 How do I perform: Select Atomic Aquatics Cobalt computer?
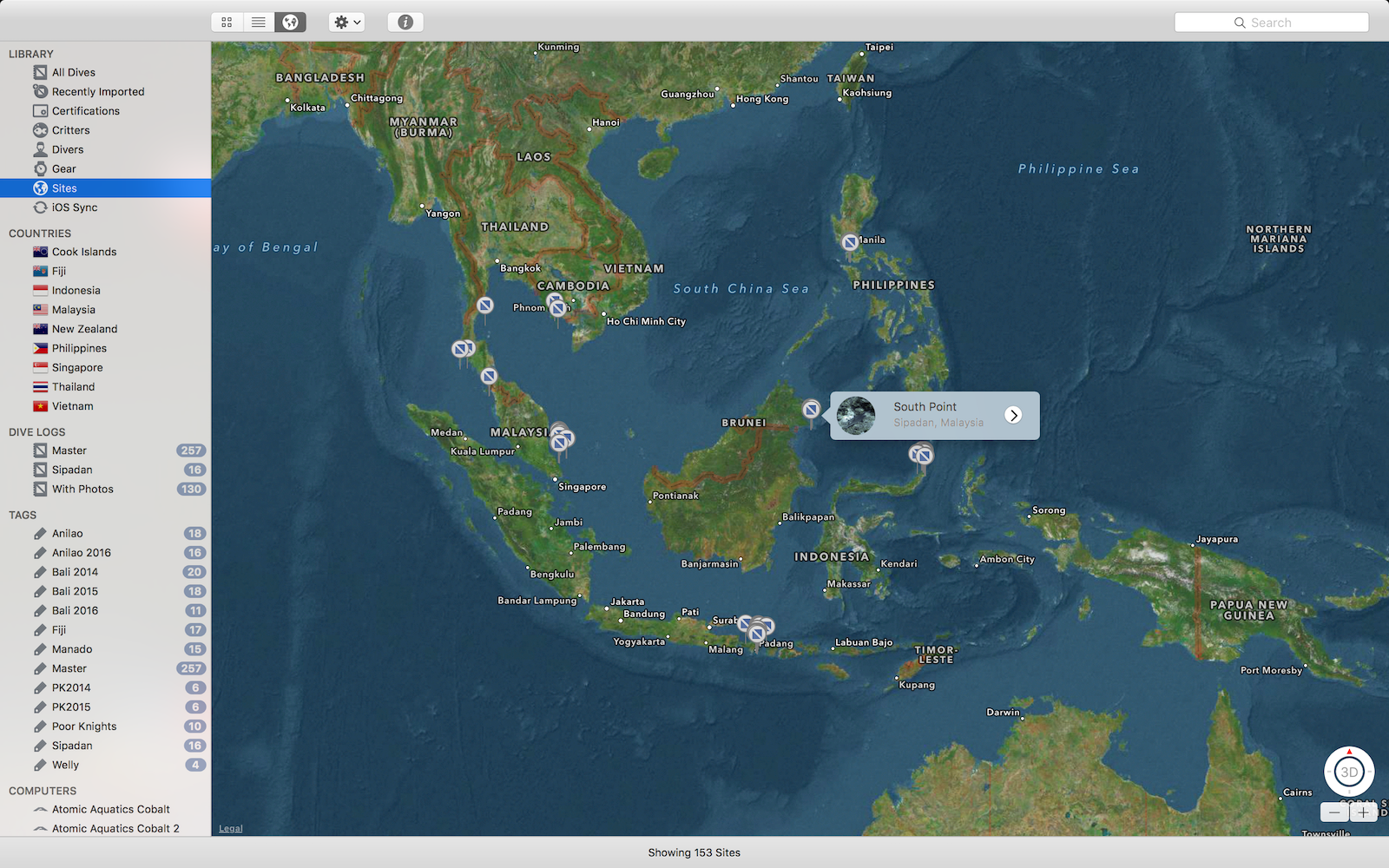(x=110, y=809)
